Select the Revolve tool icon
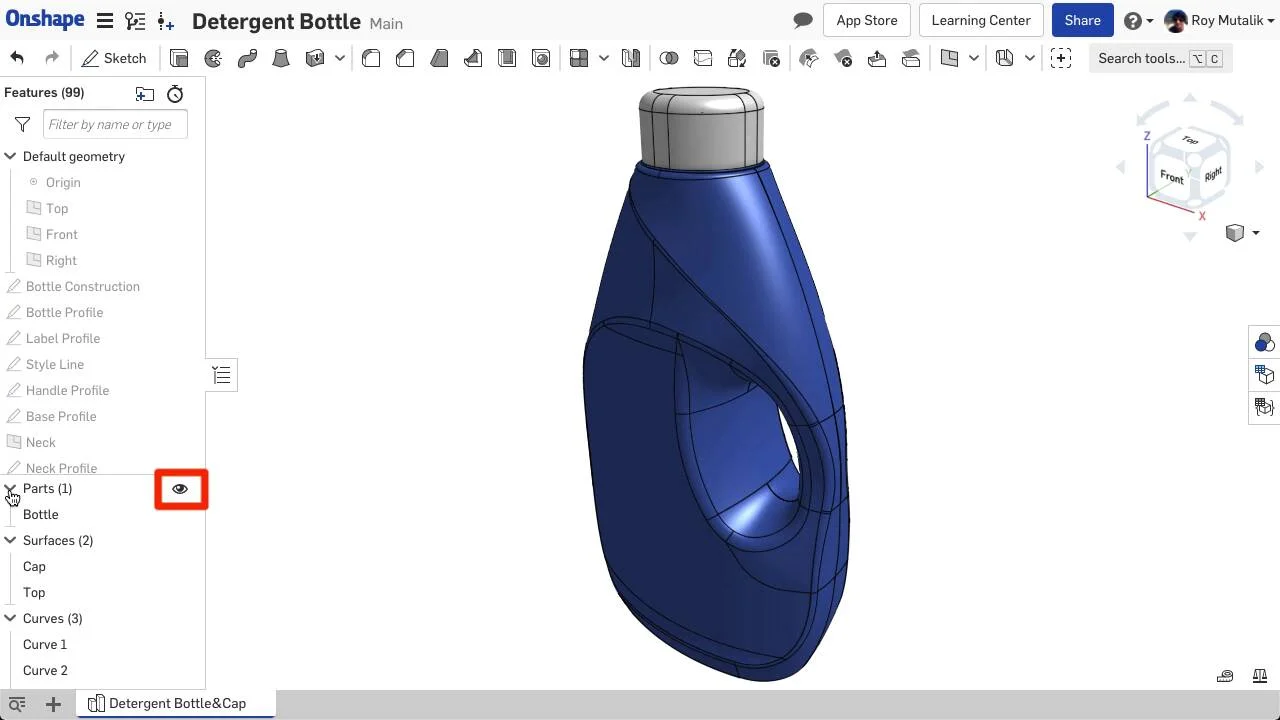Image resolution: width=1280 pixels, height=720 pixels. (x=213, y=58)
